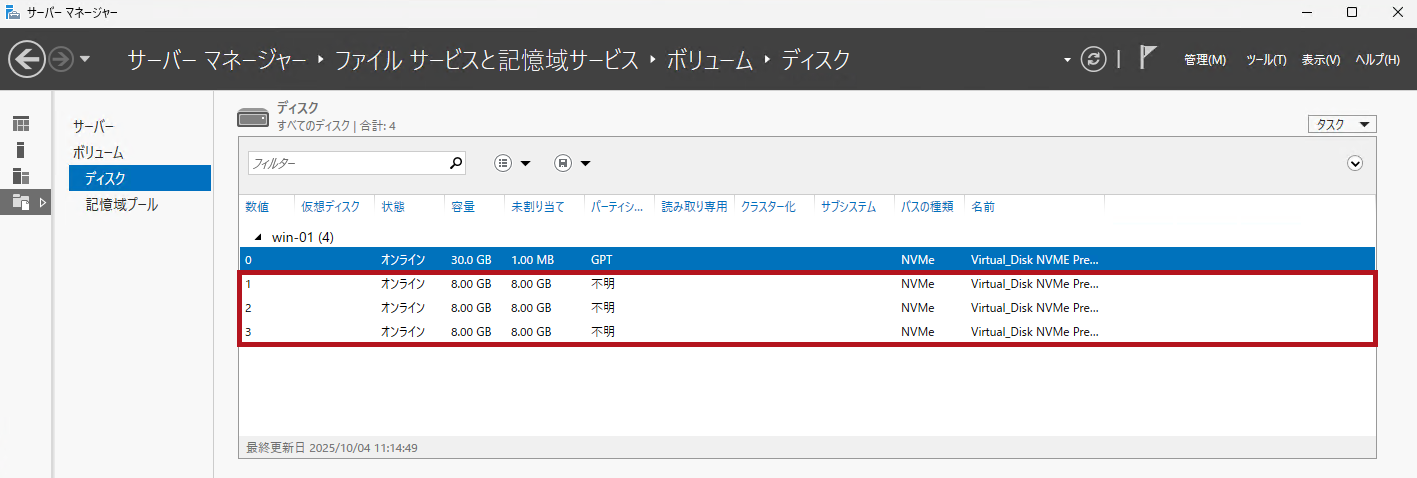1417x478 pixels.
Task: Open the ツール(T) menu
Action: (x=1265, y=60)
